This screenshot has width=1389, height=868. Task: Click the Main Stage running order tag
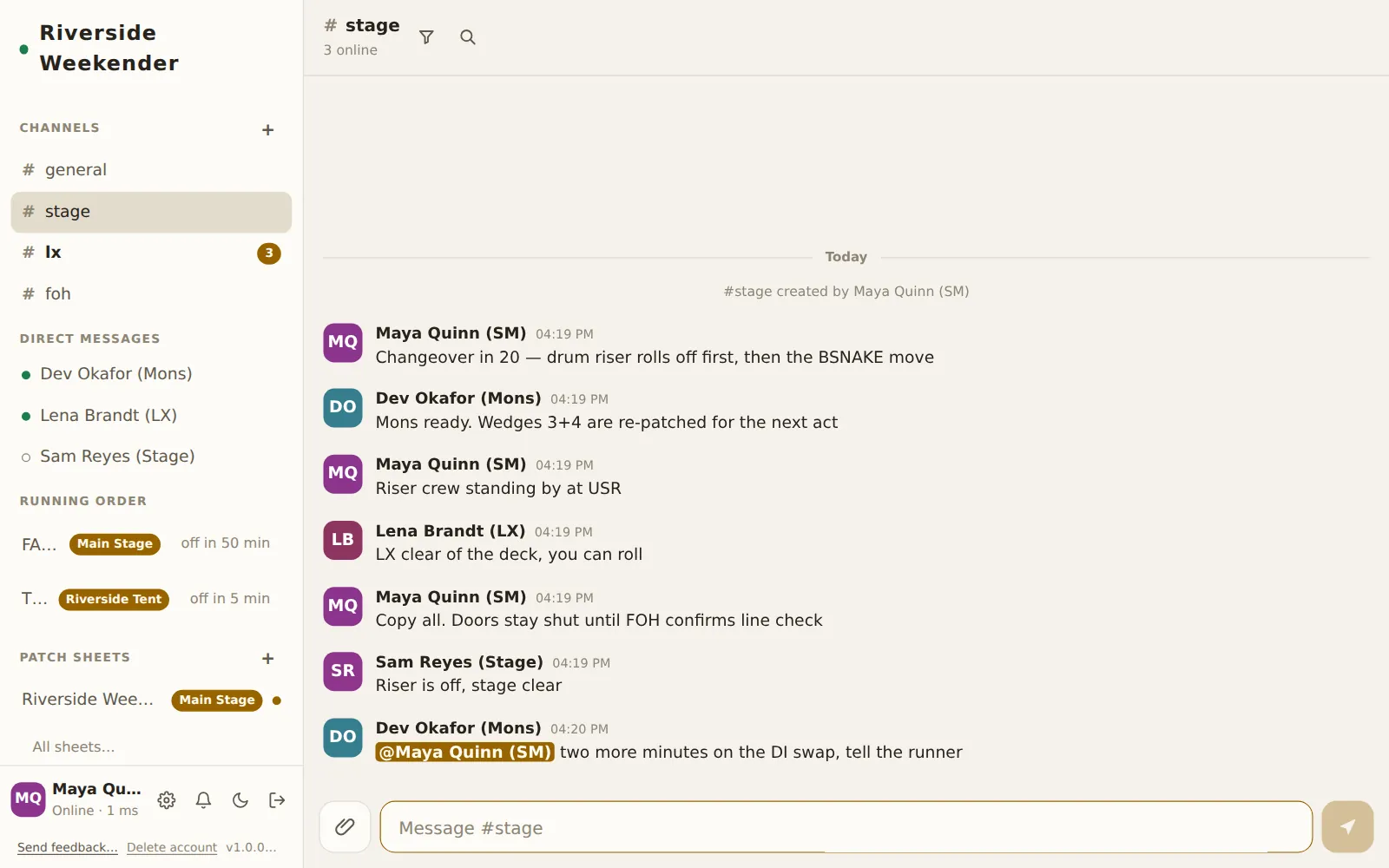pyautogui.click(x=115, y=544)
